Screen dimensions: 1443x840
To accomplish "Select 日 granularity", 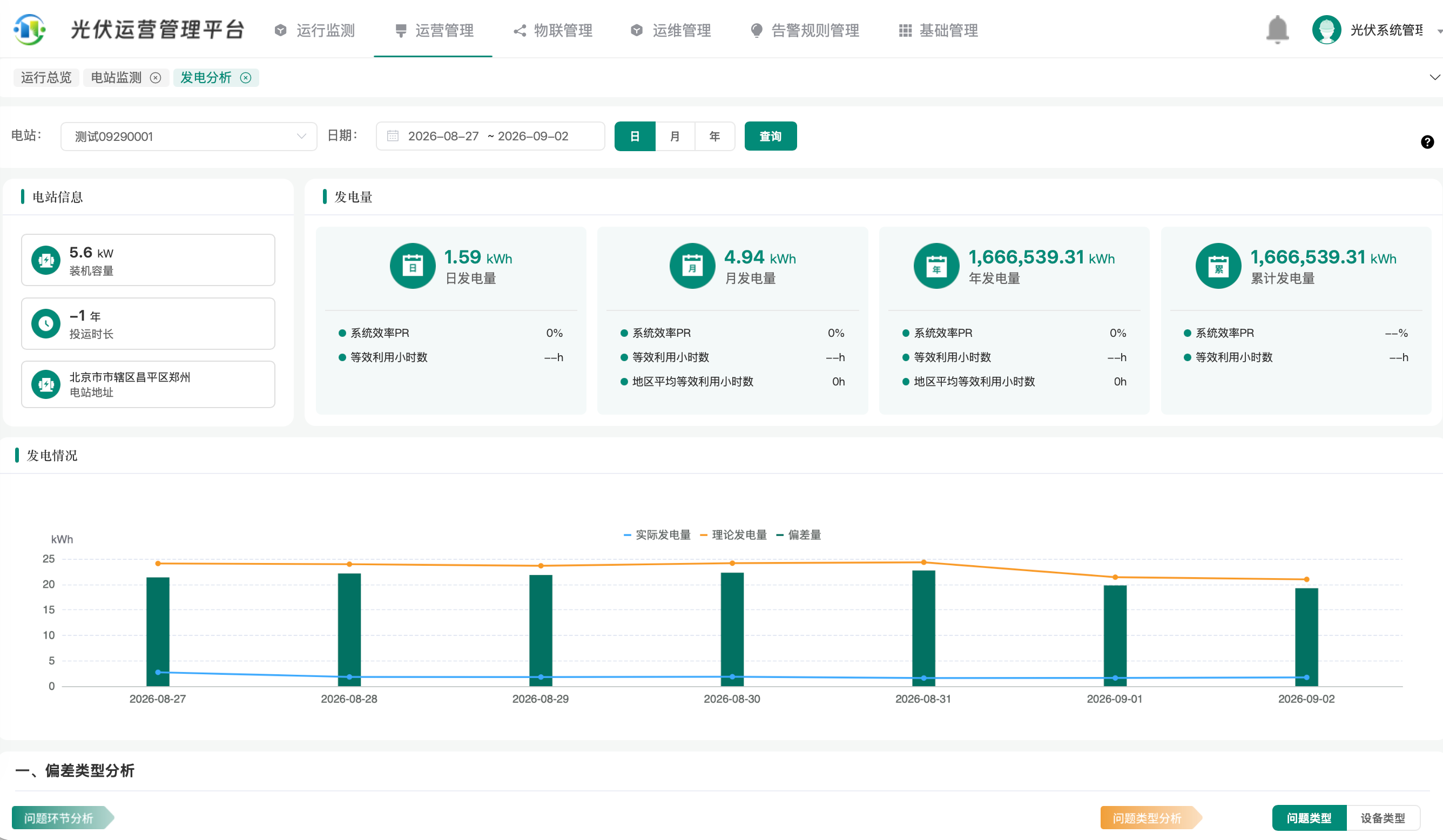I will (635, 136).
